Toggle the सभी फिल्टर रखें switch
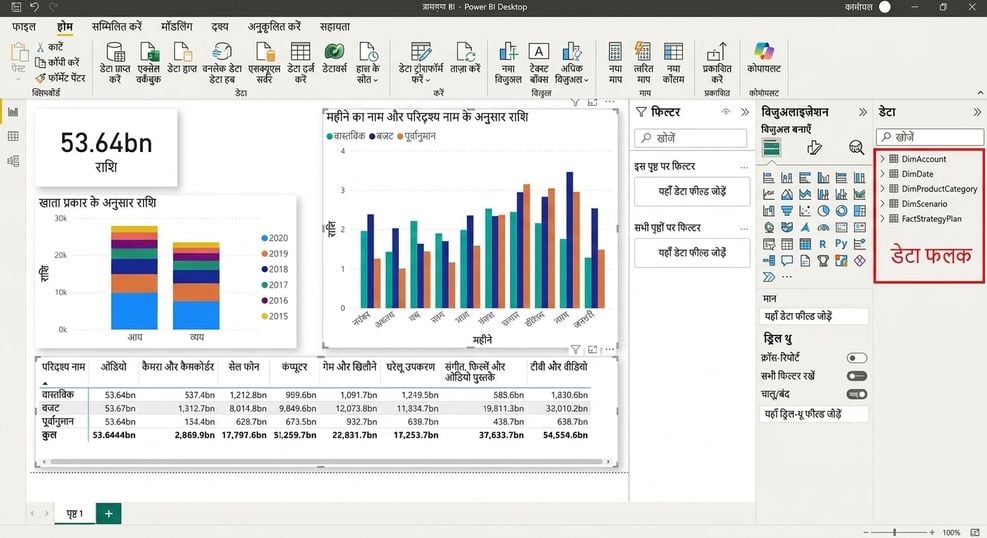This screenshot has height=538, width=987. [857, 376]
